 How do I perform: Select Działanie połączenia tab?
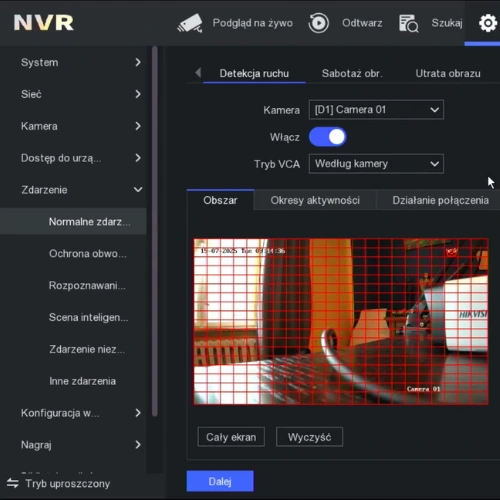440,200
